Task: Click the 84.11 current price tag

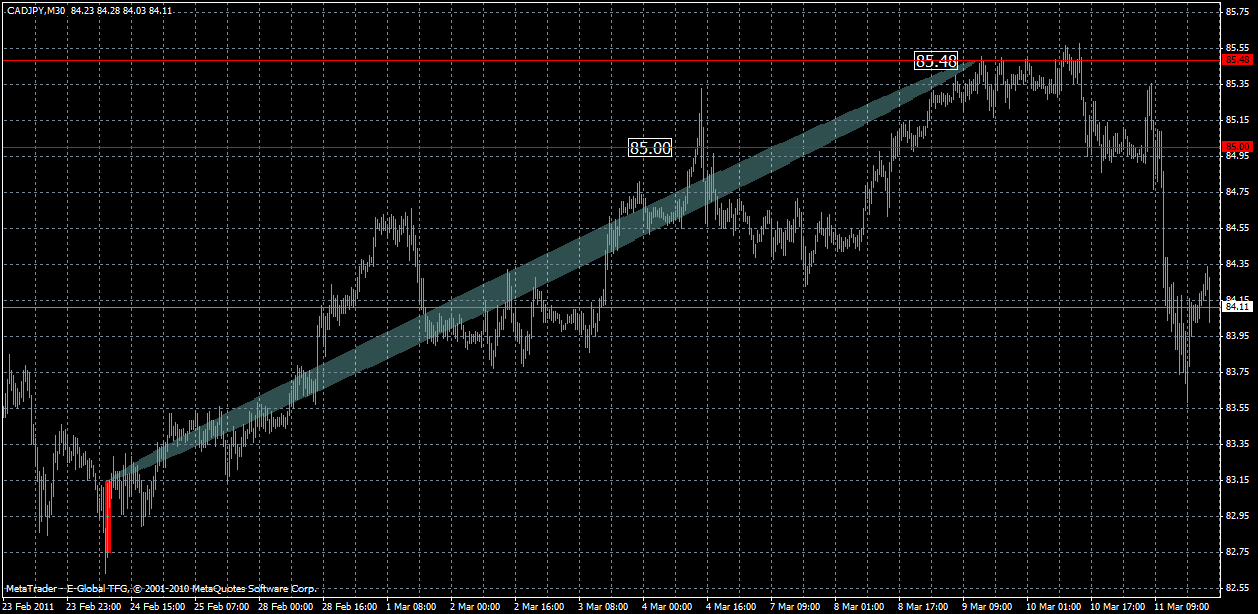Action: [x=1238, y=308]
